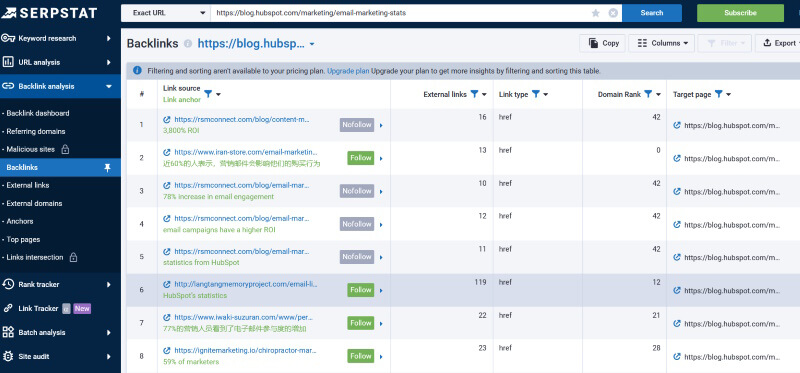800x373 pixels.
Task: Open the rsmconnect.com/blog/content-m source link
Action: click(242, 119)
